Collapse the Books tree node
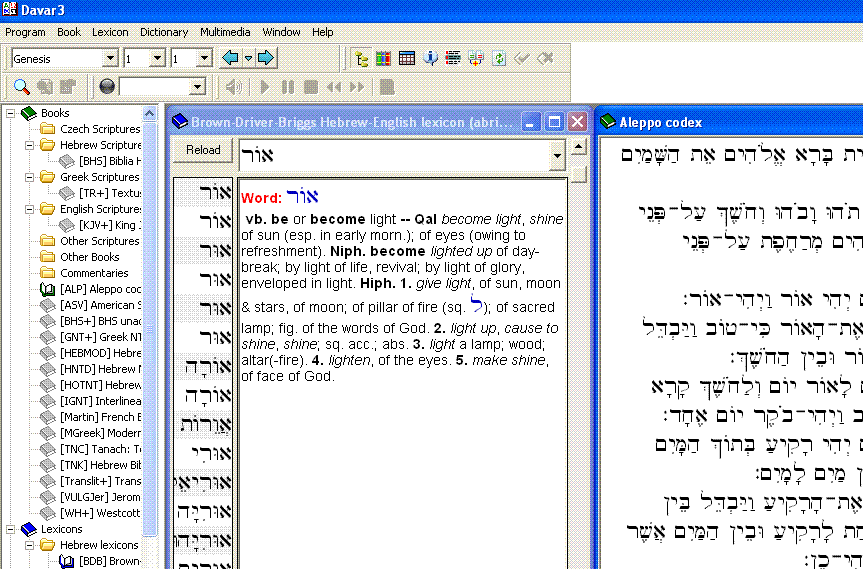 (x=10, y=113)
